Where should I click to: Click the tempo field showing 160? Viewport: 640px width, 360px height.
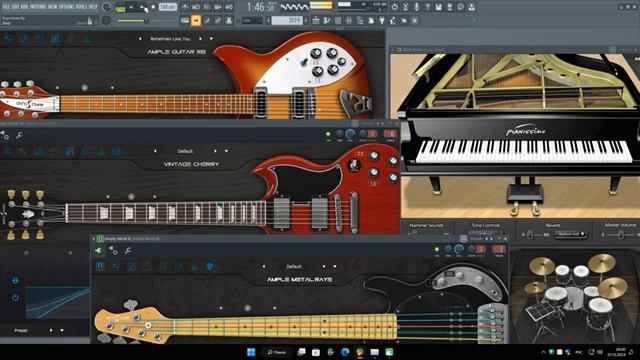pyautogui.click(x=167, y=7)
